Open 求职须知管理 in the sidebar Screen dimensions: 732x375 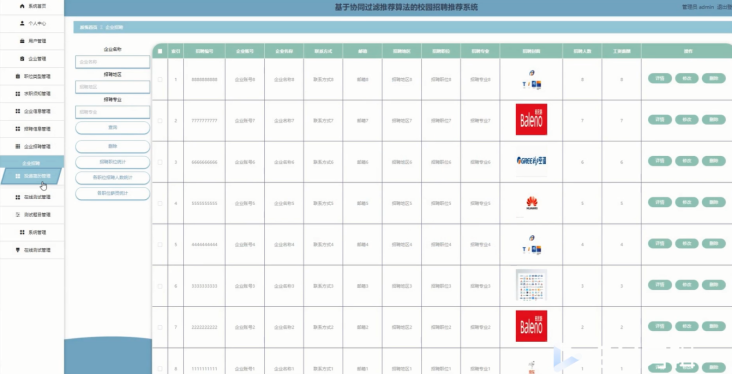(32, 94)
